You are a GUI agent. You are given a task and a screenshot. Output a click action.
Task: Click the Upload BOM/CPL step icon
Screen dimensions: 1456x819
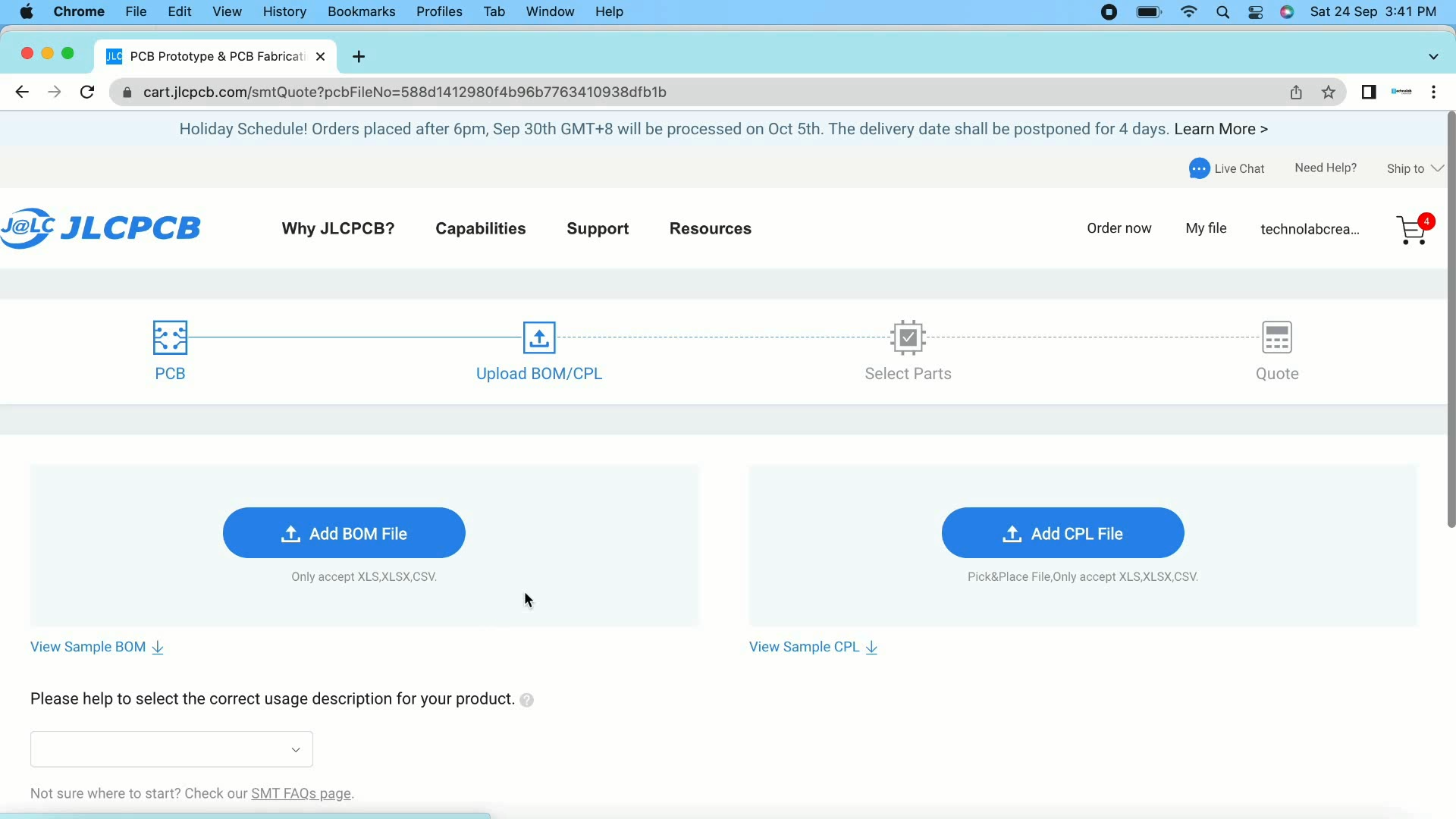pos(539,337)
